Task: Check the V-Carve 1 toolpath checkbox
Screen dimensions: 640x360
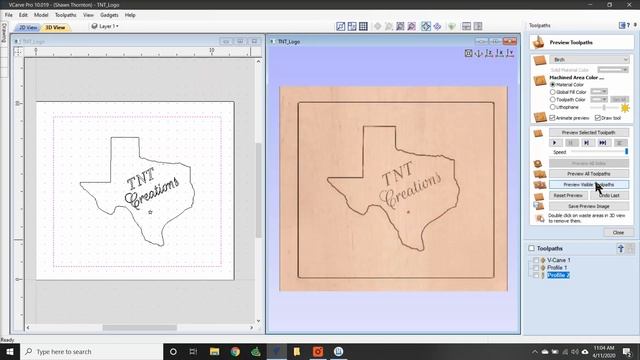Action: 536,260
